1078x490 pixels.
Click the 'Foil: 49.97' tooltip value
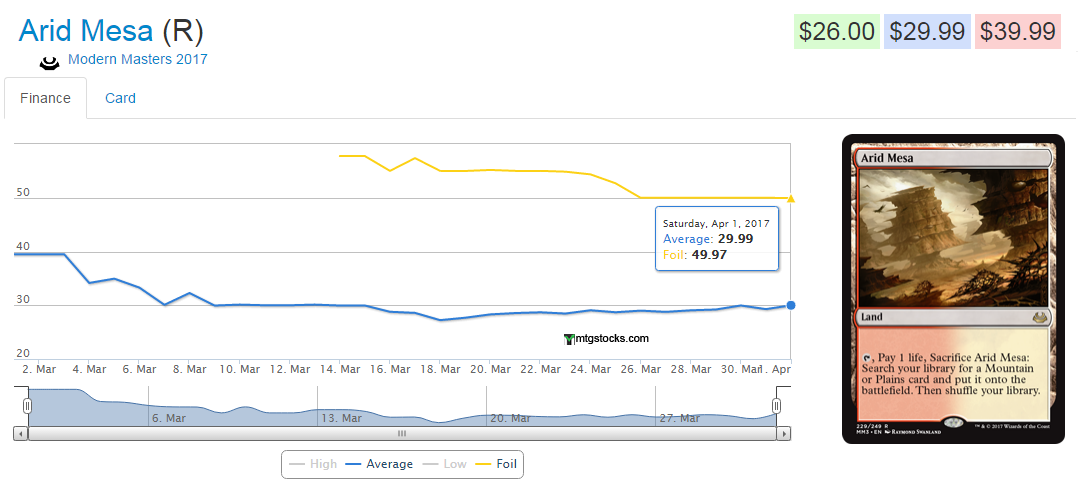tap(695, 255)
